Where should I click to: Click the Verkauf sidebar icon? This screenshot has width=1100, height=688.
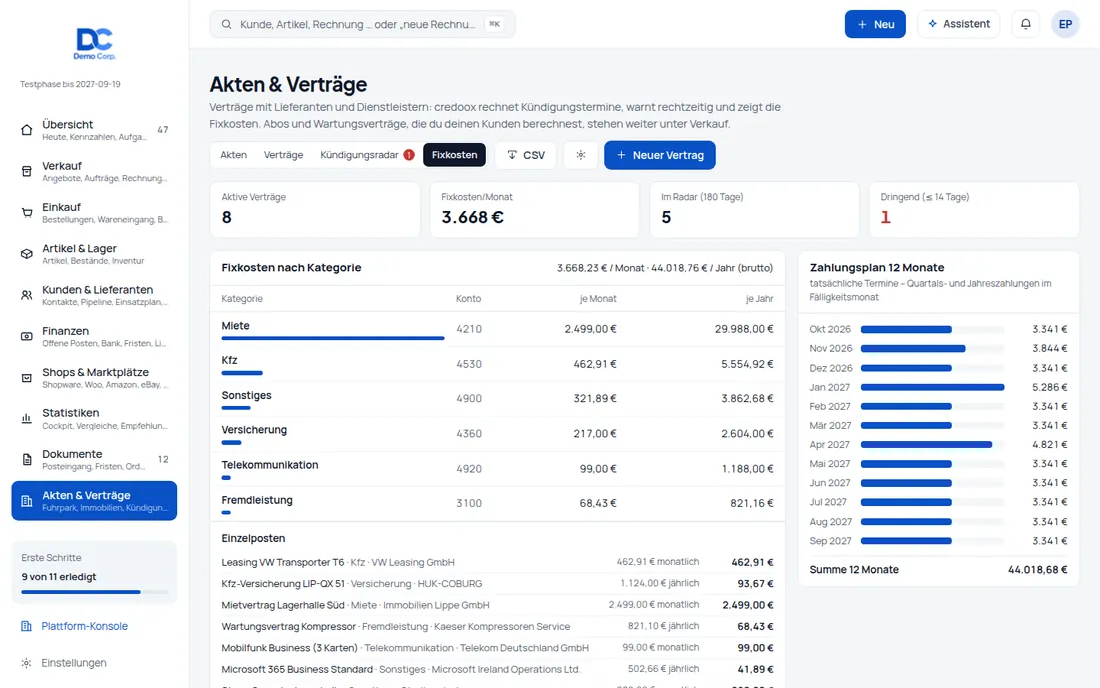[27, 171]
